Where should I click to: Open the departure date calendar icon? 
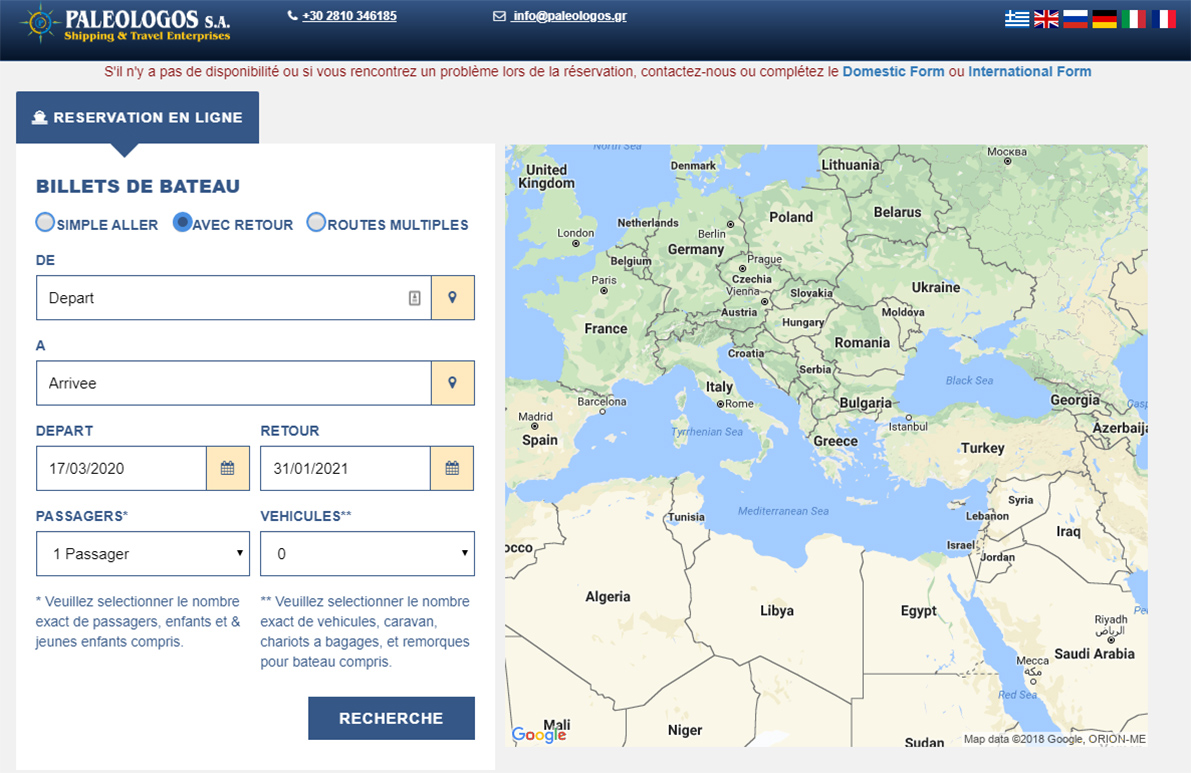(228, 468)
